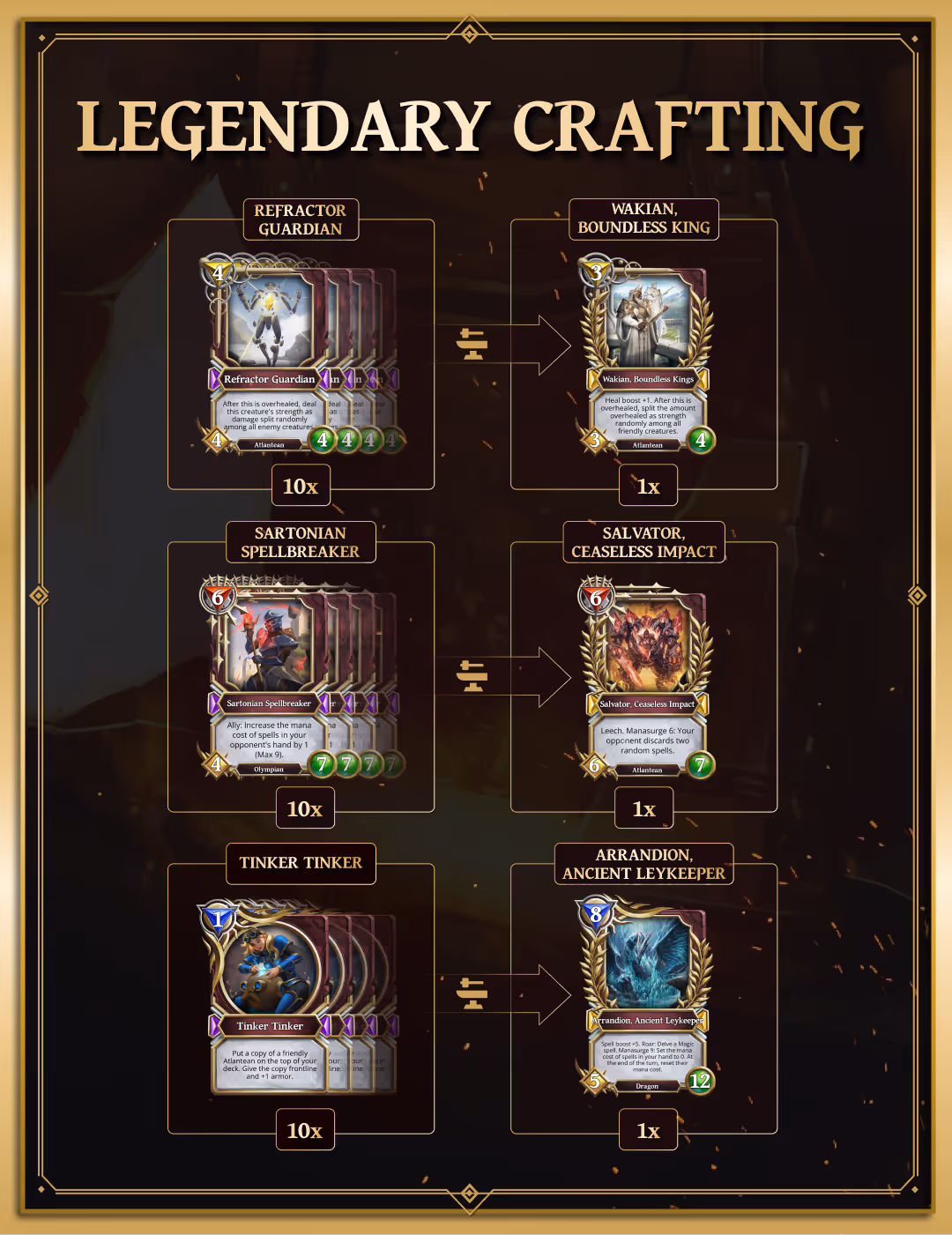Open the Arrandion, Ancient Leykeeper card
The width and height of the screenshot is (952, 1235).
647,997
